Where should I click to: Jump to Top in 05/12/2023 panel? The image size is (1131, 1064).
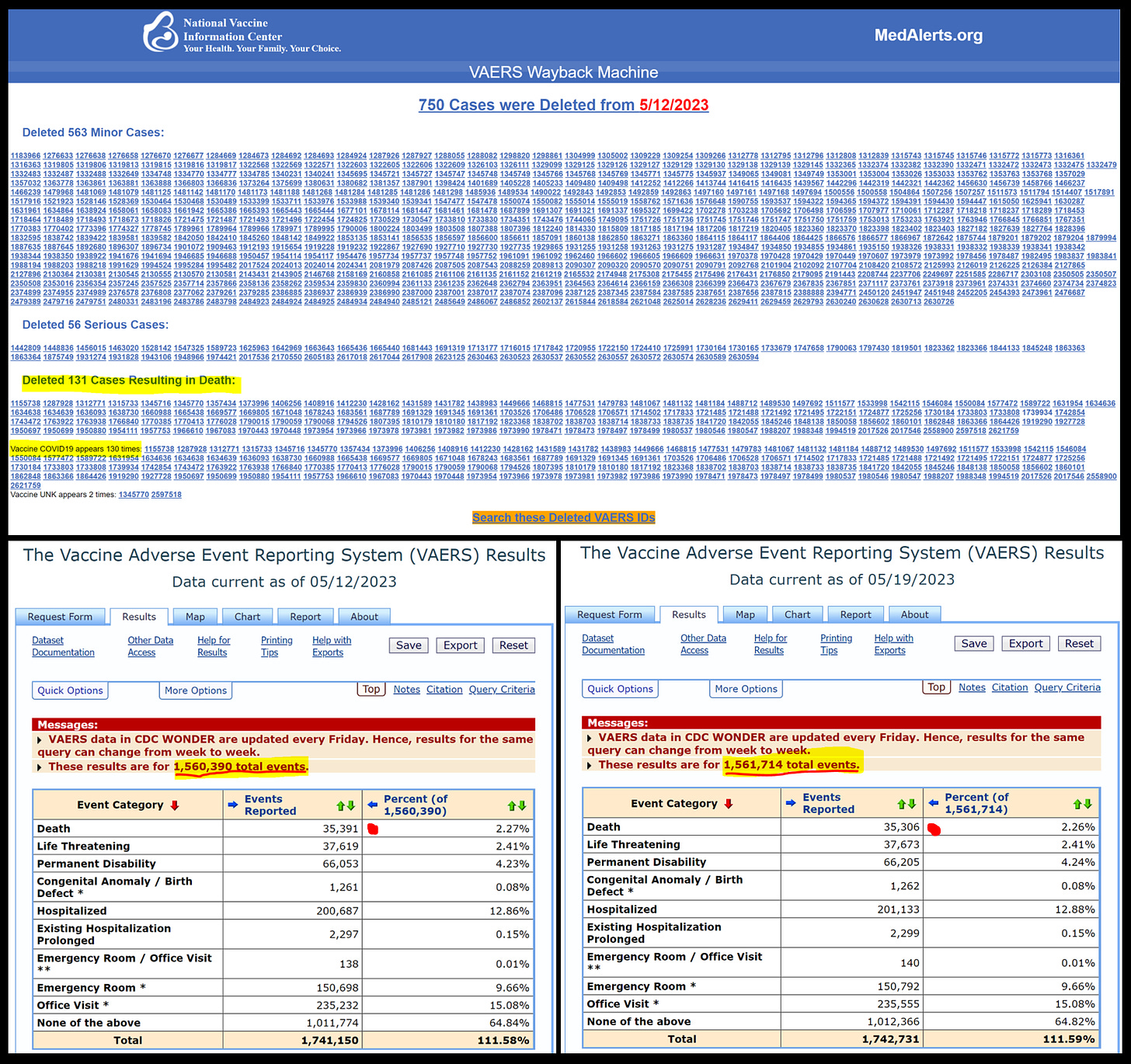(371, 690)
